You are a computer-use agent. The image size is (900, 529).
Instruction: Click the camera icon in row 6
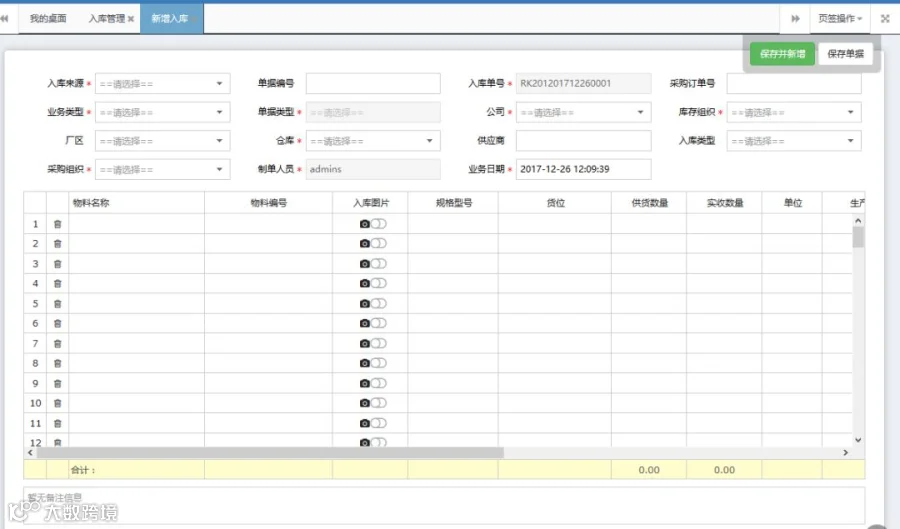[364, 323]
